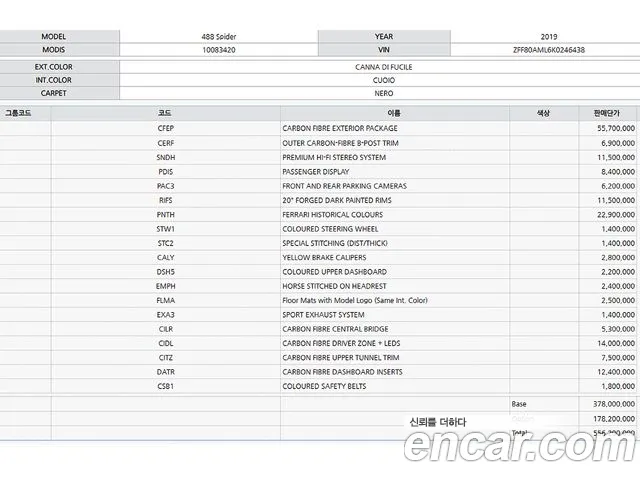Screen dimensions: 640x480
Task: Click the 색상 column header
Action: click(x=543, y=113)
